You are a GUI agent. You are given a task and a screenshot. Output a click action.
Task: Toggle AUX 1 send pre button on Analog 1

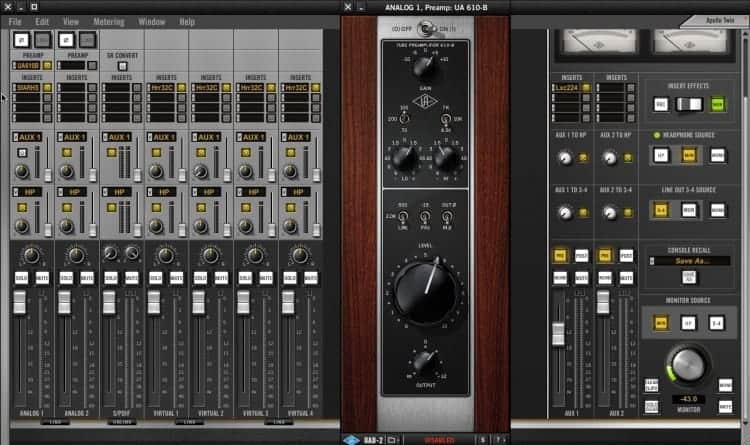(x=22, y=153)
